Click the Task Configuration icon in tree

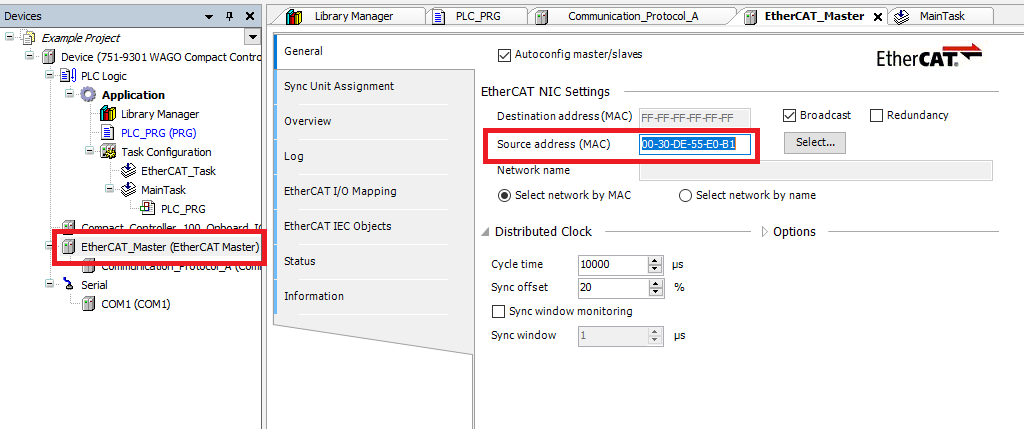pyautogui.click(x=108, y=152)
